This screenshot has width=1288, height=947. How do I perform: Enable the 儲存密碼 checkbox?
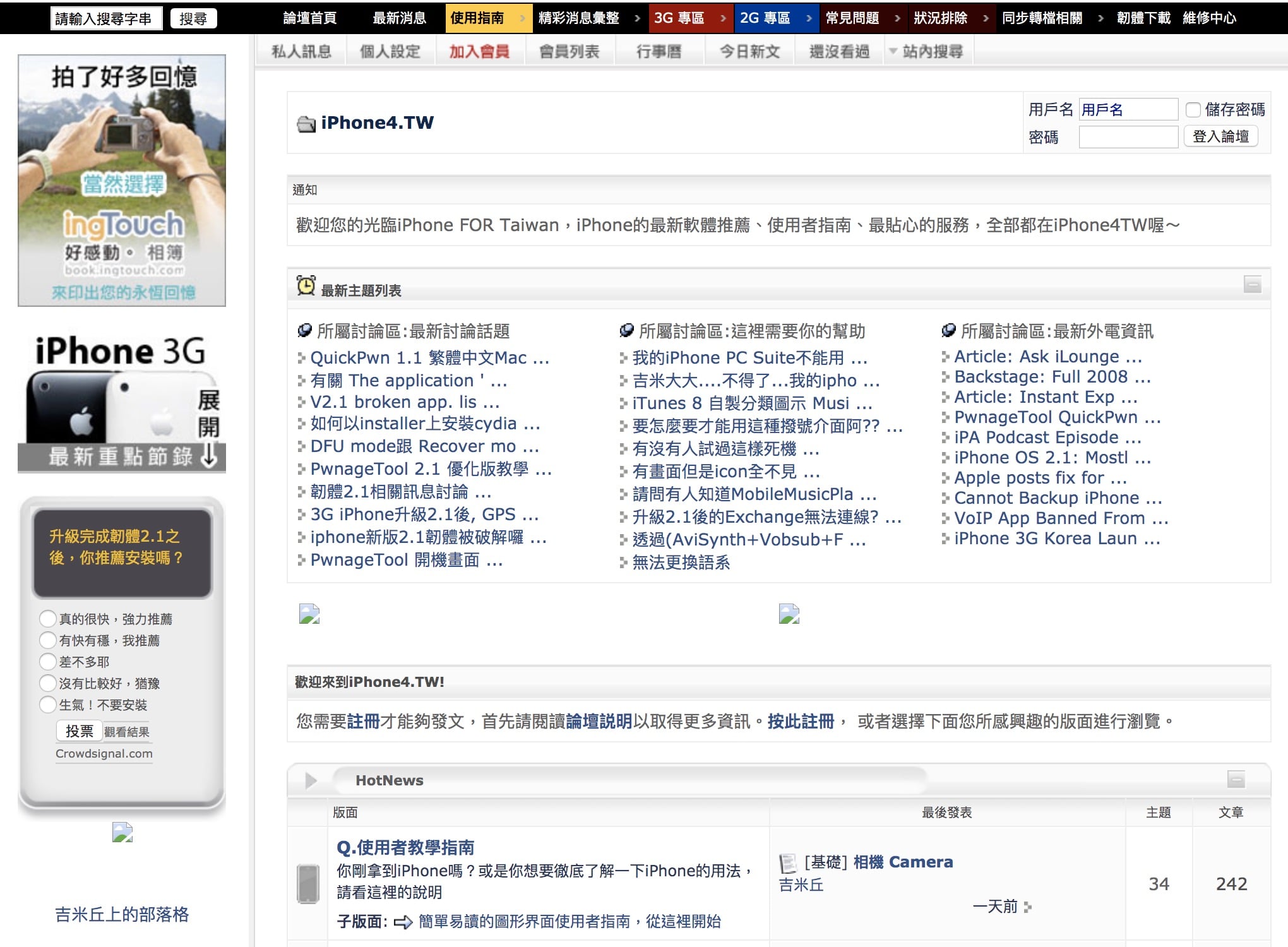(x=1193, y=110)
